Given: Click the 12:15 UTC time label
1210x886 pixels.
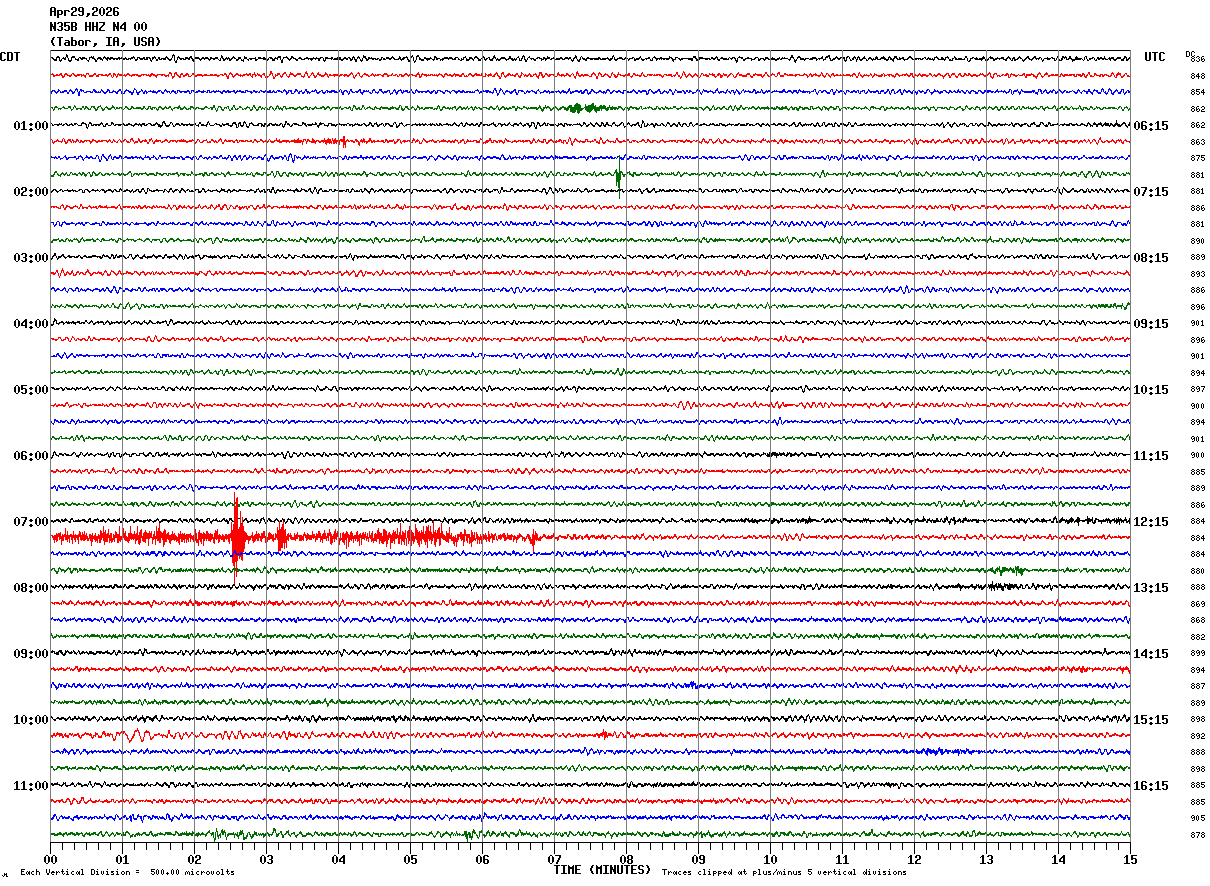Looking at the screenshot, I should [1151, 522].
